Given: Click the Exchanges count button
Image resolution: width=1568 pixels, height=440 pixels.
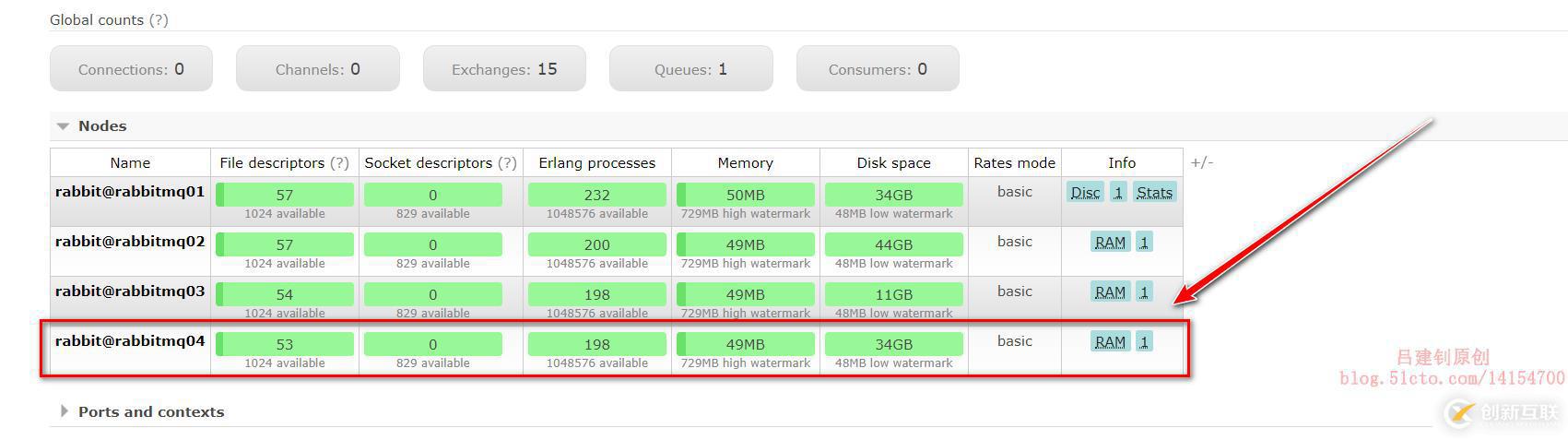Looking at the screenshot, I should pos(504,69).
